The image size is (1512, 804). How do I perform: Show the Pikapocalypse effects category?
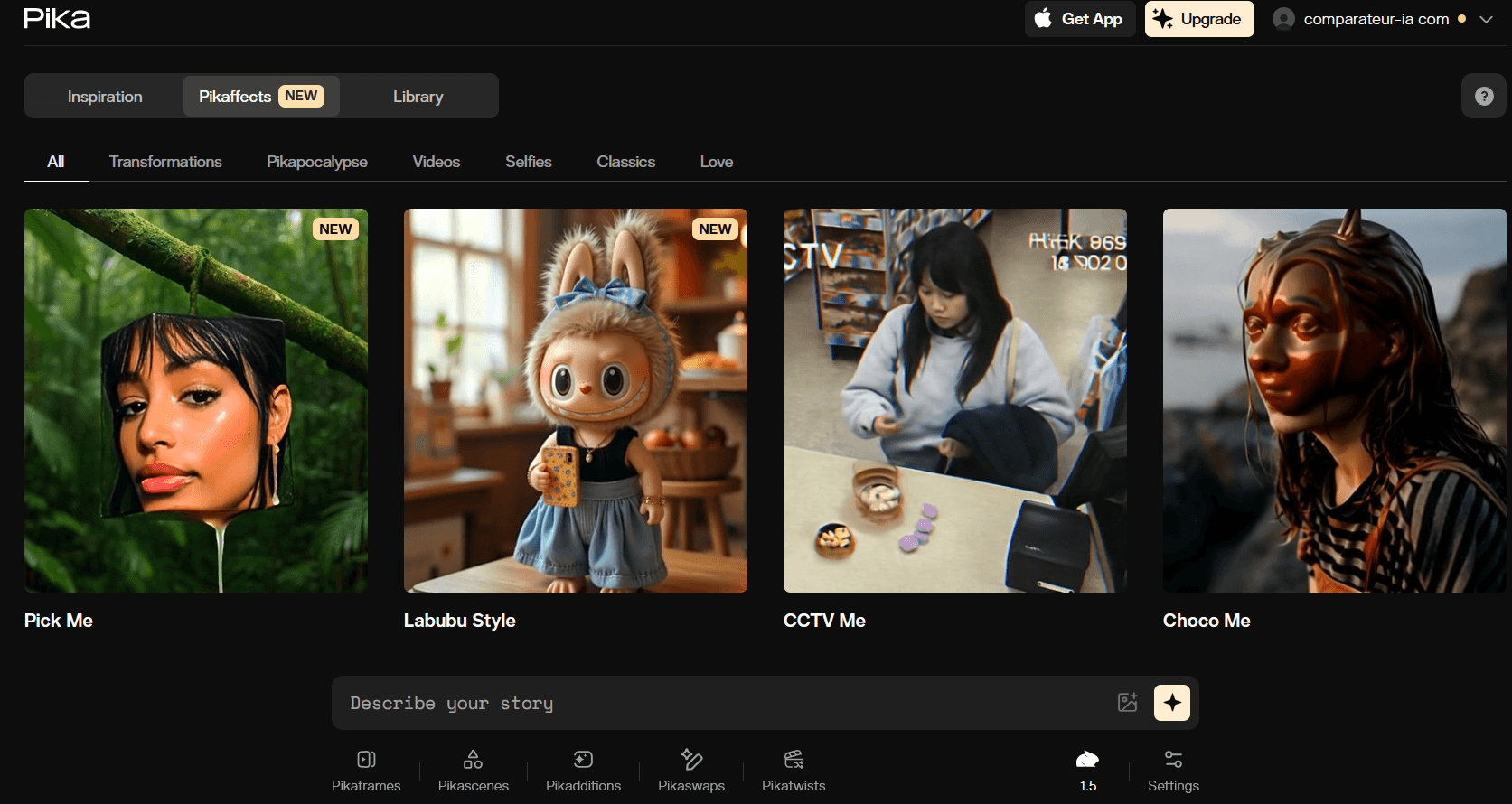pos(316,162)
